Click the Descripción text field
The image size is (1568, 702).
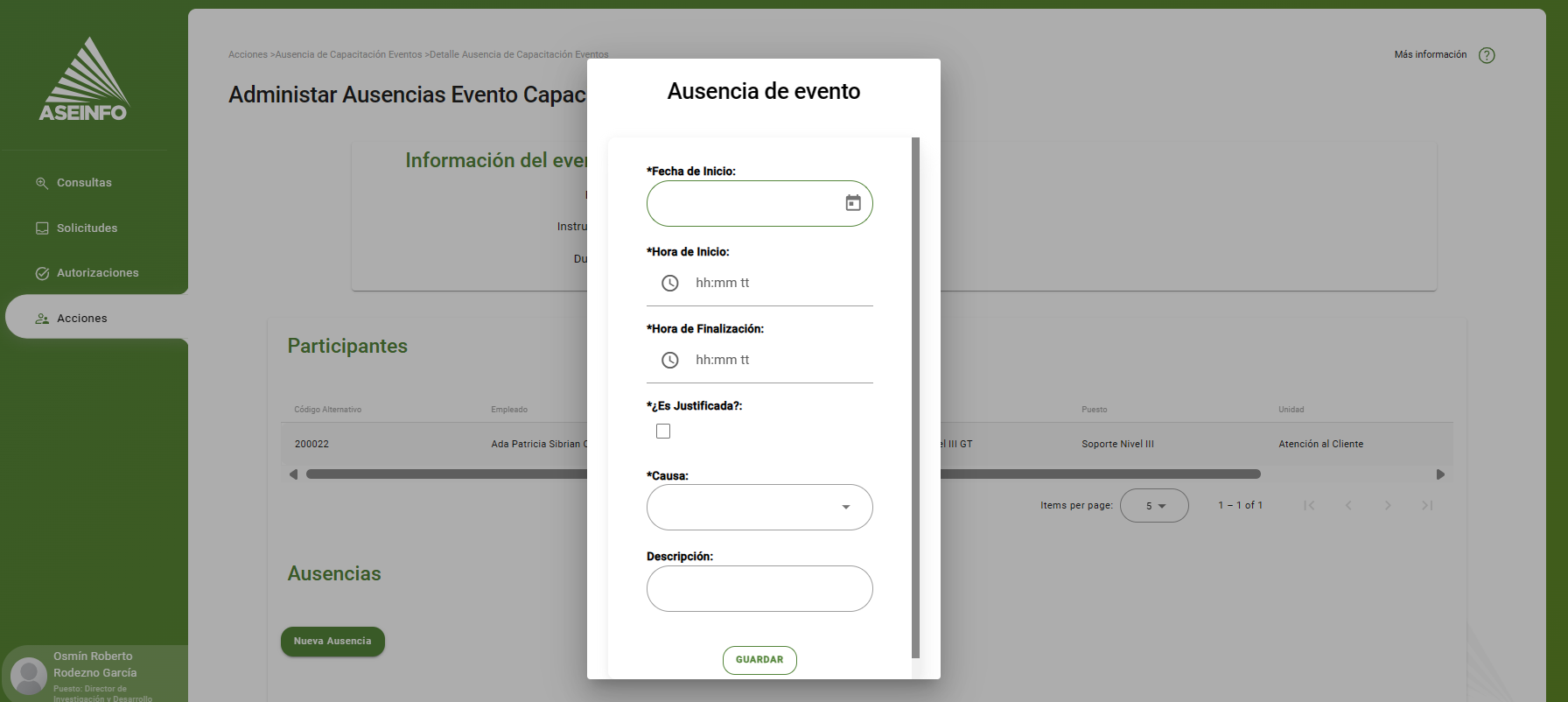[x=759, y=588]
